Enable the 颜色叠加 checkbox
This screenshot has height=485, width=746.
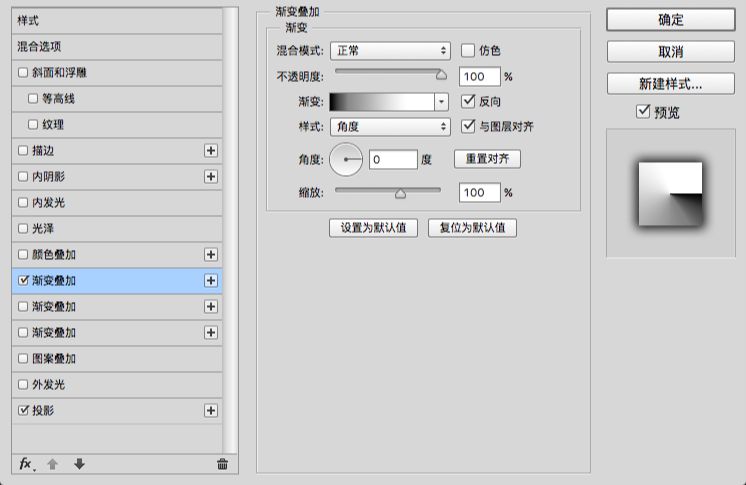tap(23, 255)
